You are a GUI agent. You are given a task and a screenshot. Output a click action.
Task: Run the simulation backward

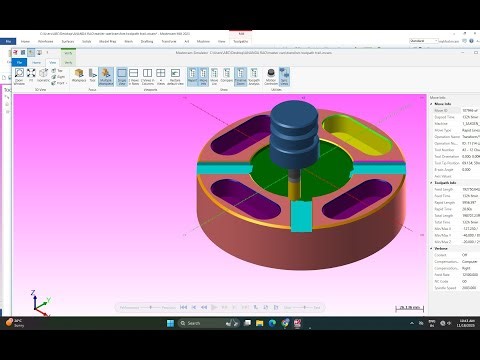[204, 307]
